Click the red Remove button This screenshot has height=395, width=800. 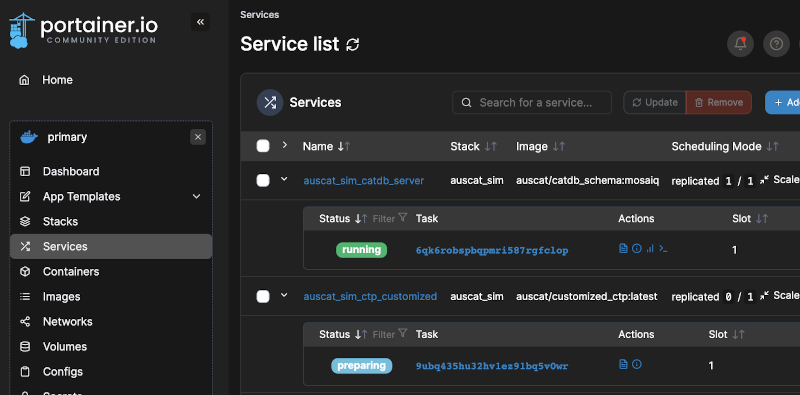(x=718, y=103)
